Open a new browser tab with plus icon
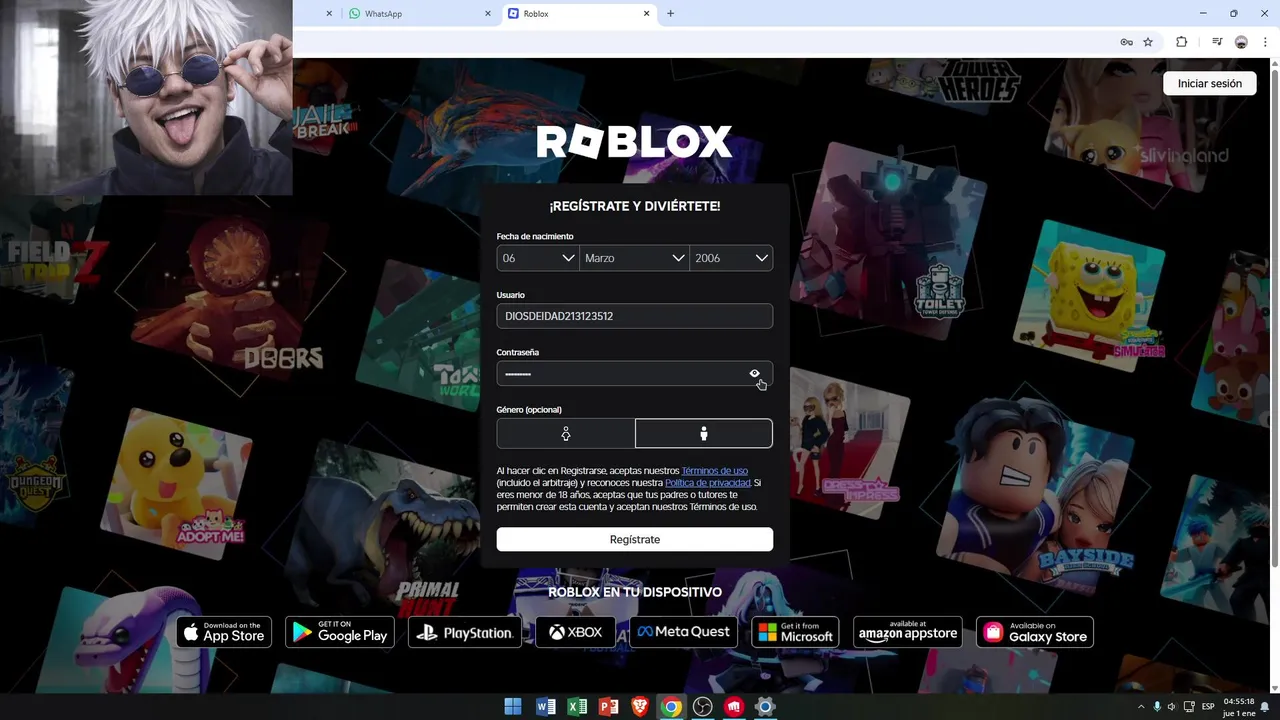 click(670, 14)
